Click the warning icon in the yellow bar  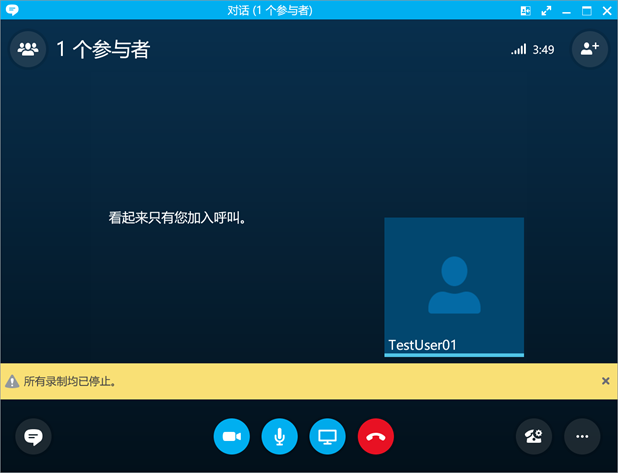click(12, 381)
